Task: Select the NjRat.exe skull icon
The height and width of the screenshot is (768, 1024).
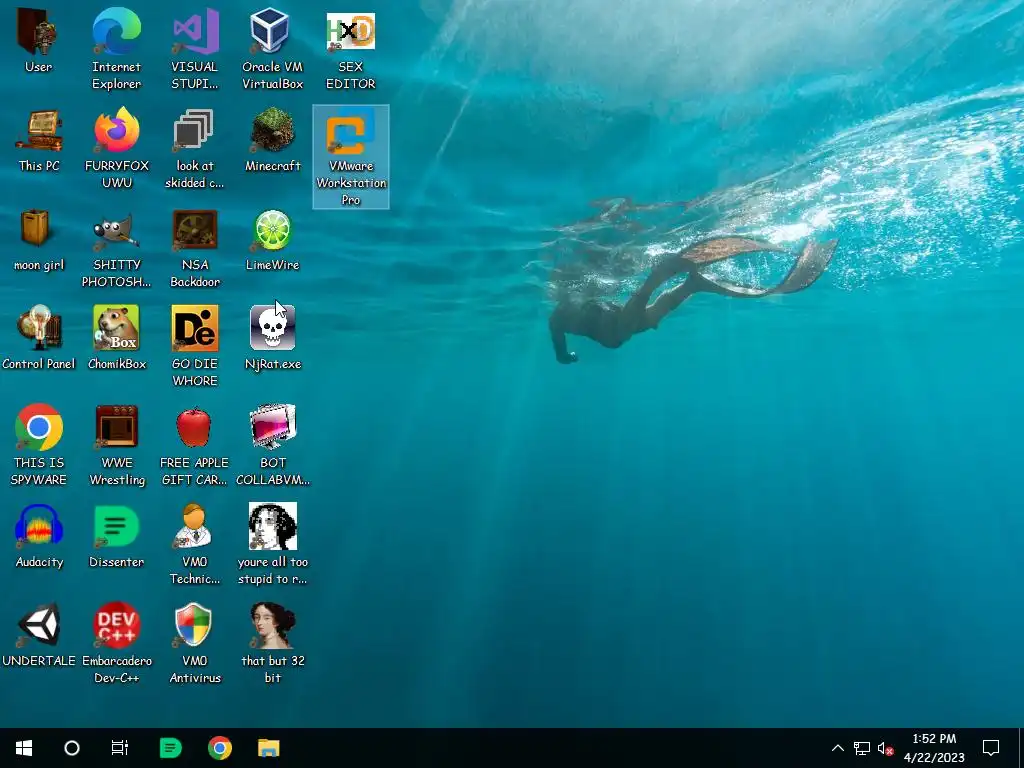Action: point(272,328)
